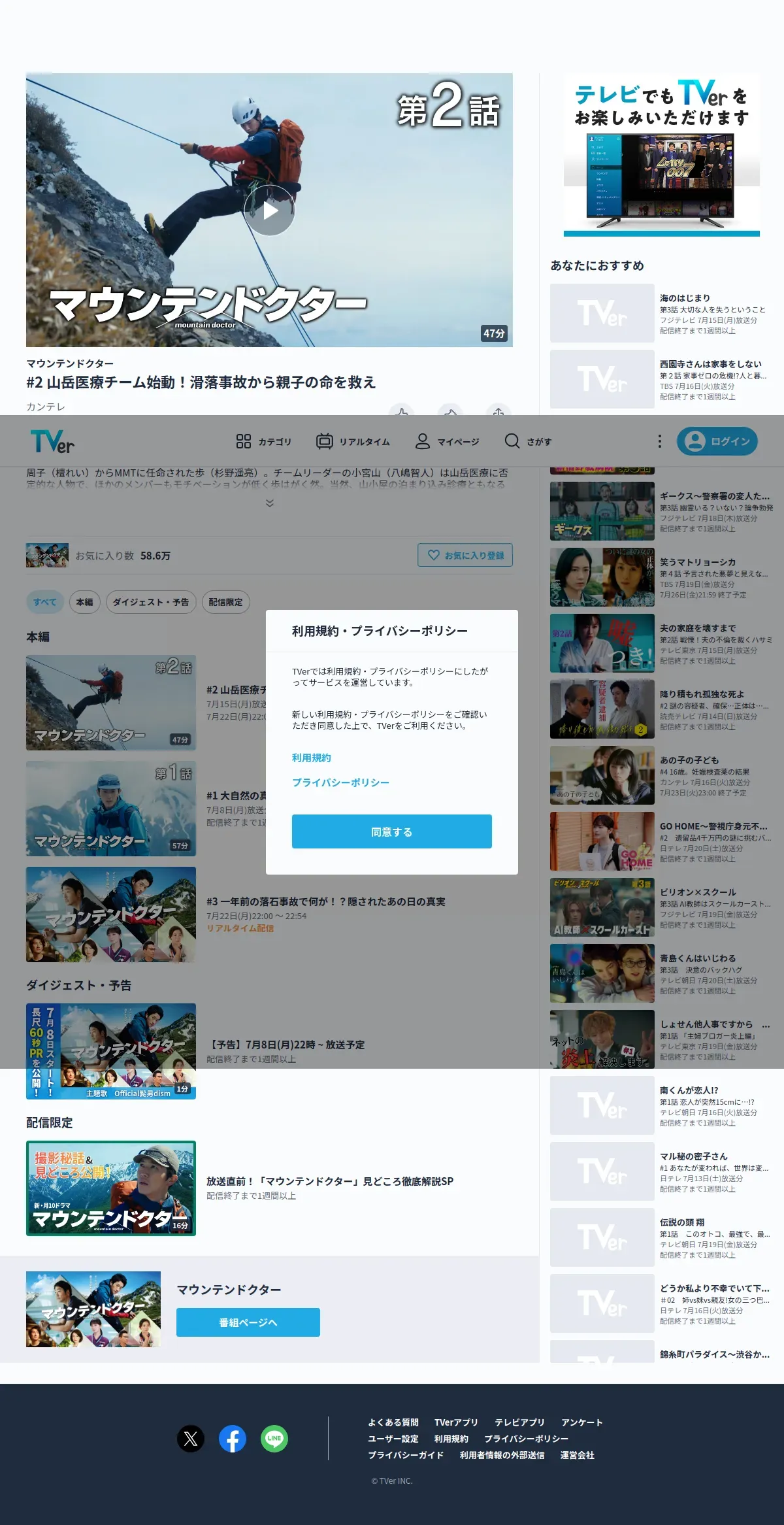Open よくある質問 footer link
Viewport: 784px width, 1525px height.
coord(393,1422)
